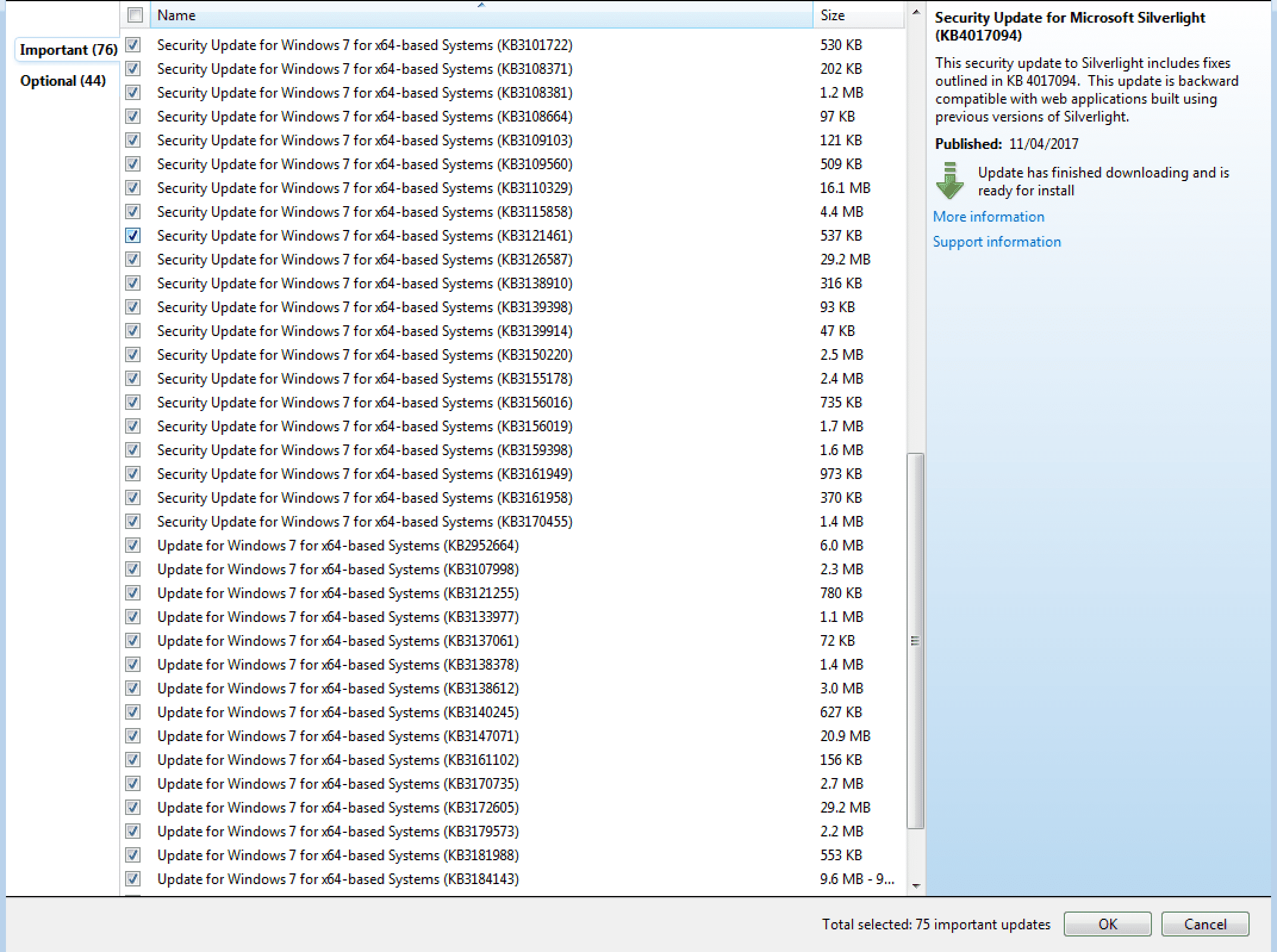Click the Published date 11/04/2017

point(1044,144)
